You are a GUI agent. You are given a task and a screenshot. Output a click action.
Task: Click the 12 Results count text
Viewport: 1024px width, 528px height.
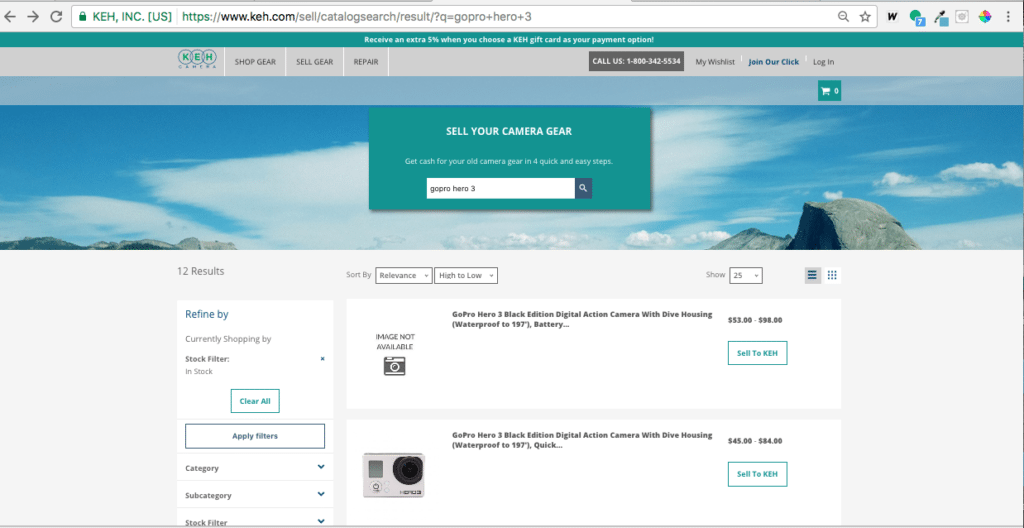200,271
